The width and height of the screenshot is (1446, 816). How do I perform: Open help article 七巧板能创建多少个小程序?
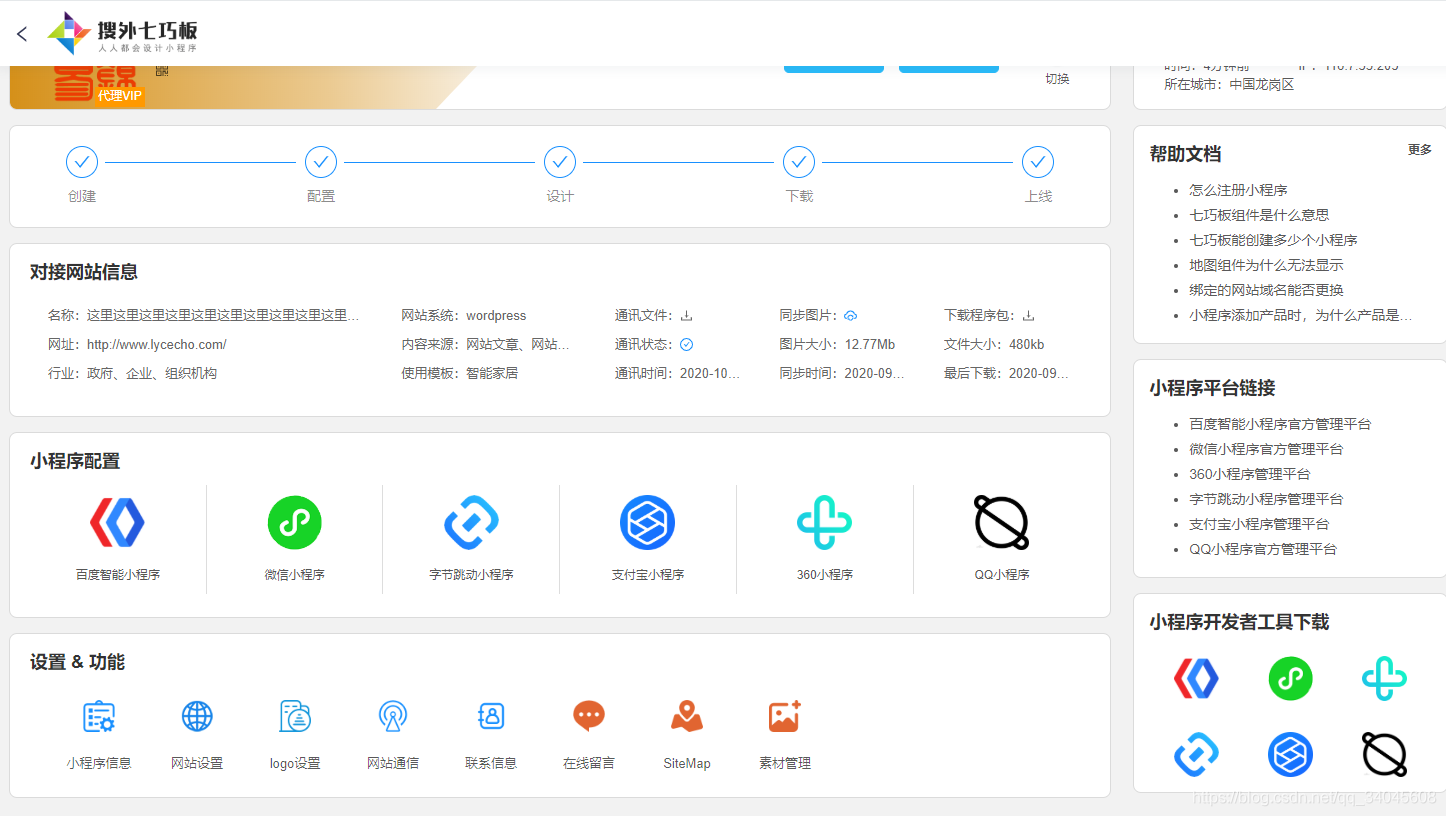point(1273,240)
